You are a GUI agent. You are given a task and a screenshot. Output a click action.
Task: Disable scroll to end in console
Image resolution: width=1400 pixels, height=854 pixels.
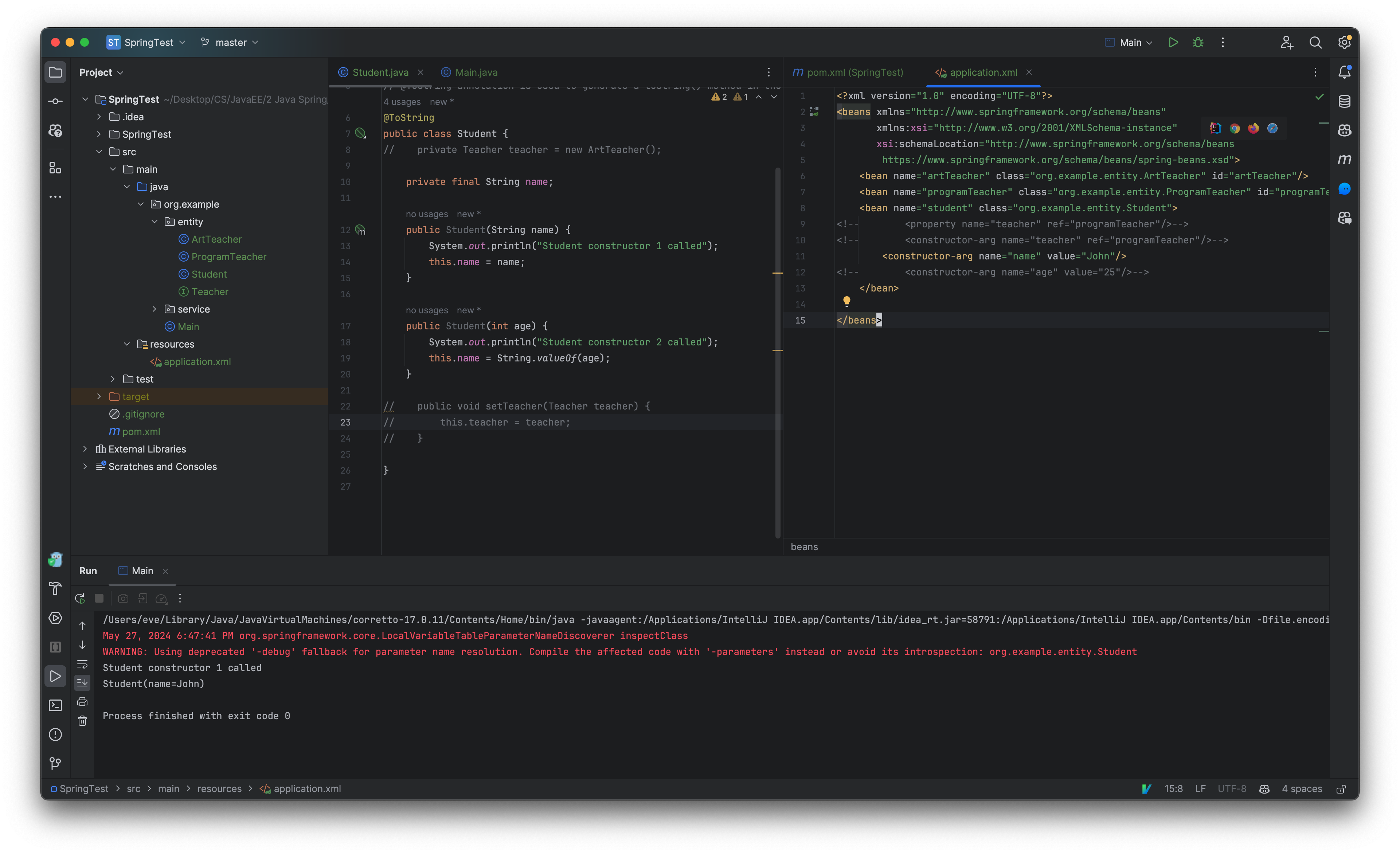pos(82,682)
